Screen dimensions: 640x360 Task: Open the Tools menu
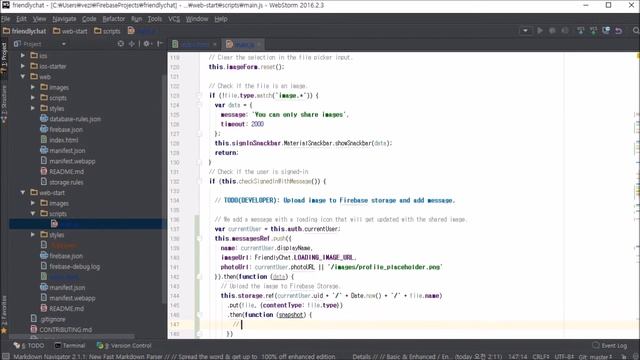click(155, 19)
